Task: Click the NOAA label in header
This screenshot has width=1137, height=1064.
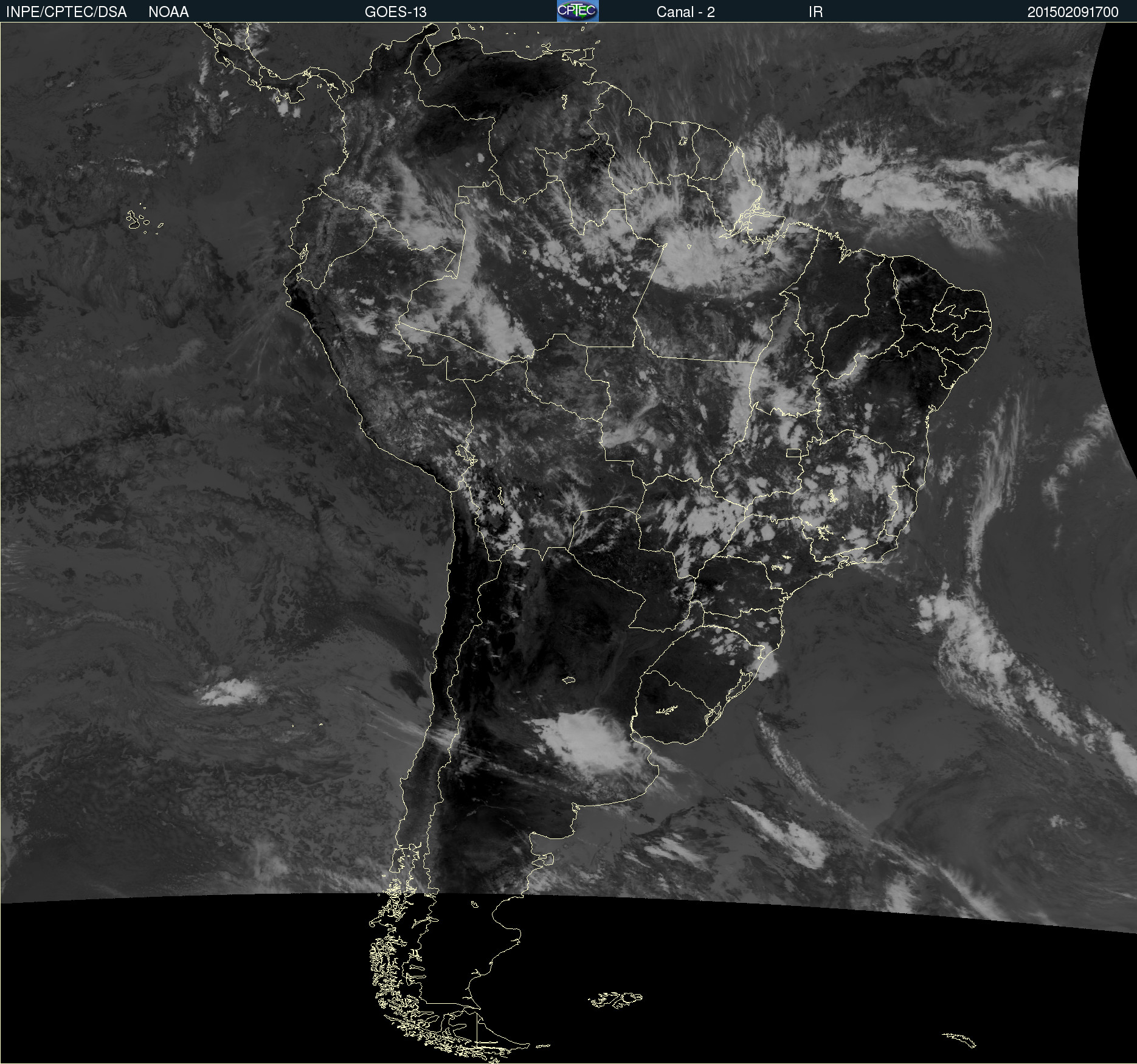Action: (x=168, y=12)
